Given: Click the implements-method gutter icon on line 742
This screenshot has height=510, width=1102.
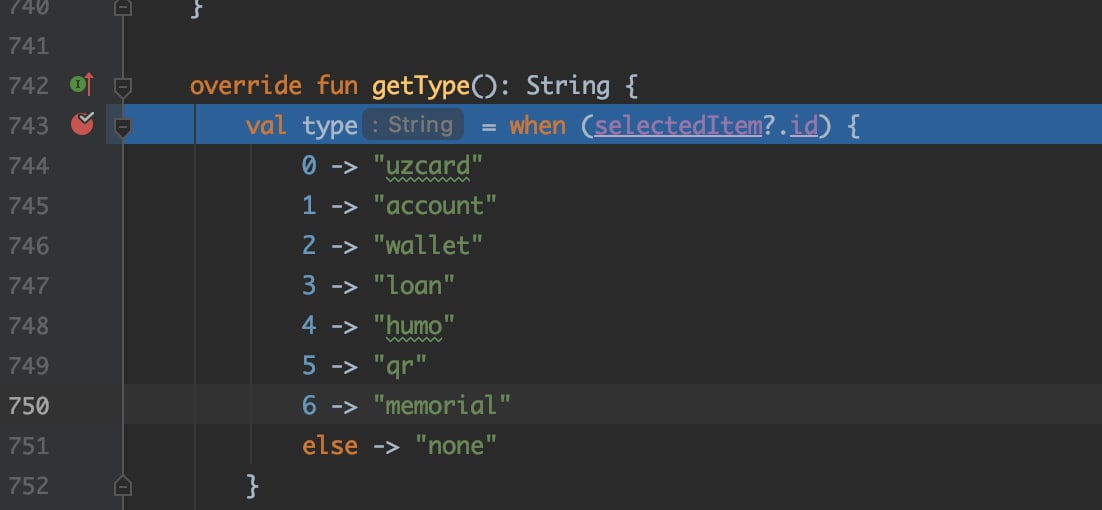Looking at the screenshot, I should click(82, 85).
